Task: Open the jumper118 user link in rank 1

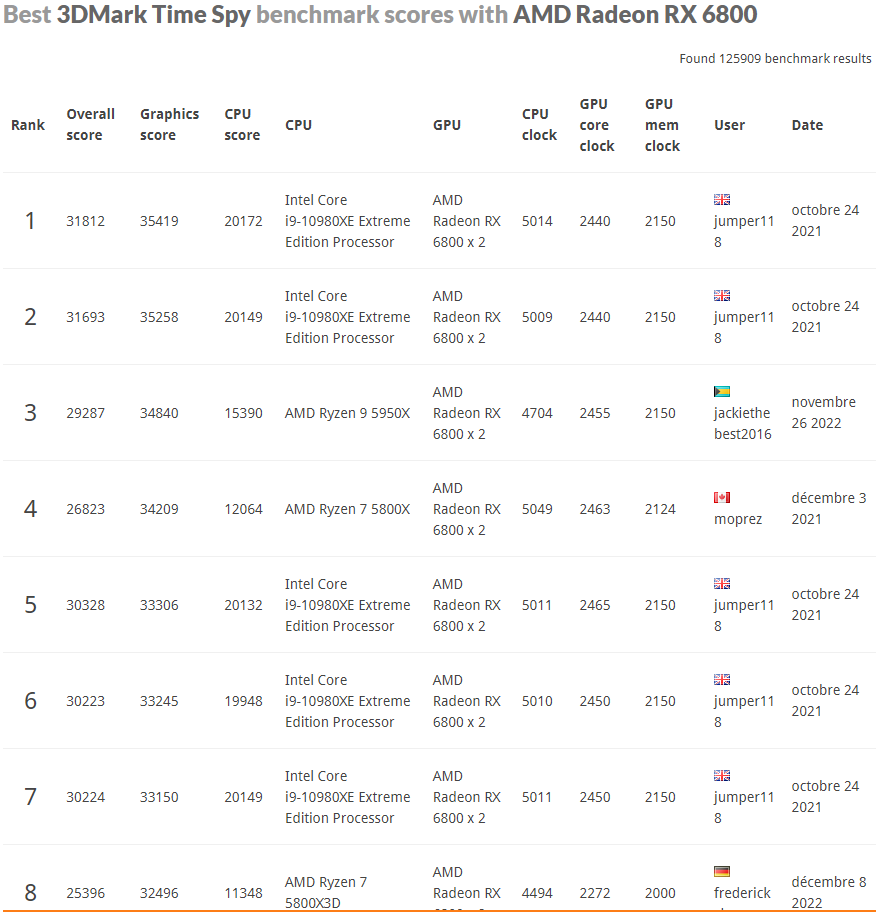Action: pos(744,231)
